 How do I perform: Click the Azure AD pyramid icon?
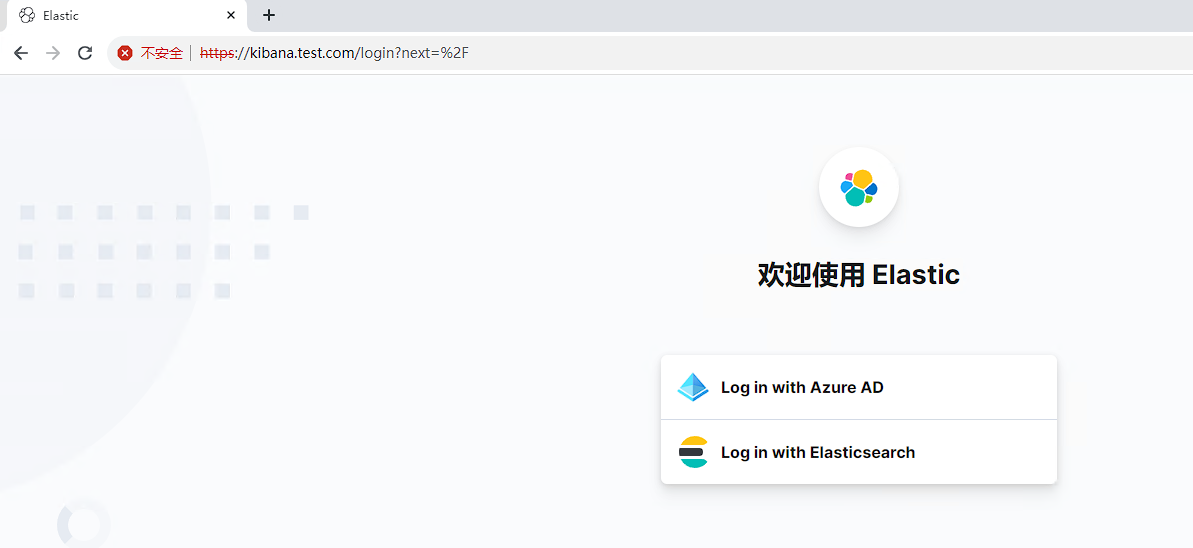click(x=692, y=387)
